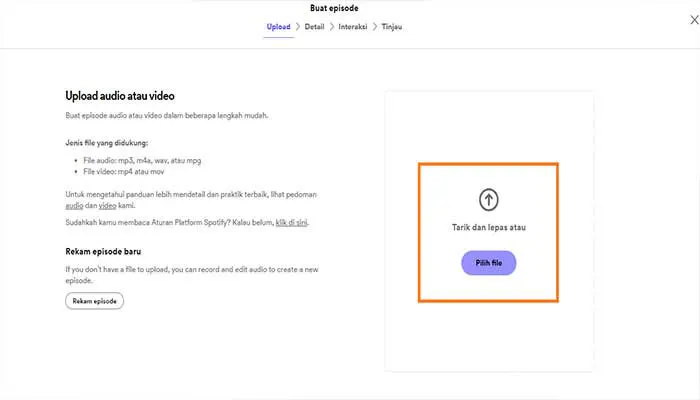Click the upload arrow circle icon
This screenshot has width=700, height=400.
point(488,199)
